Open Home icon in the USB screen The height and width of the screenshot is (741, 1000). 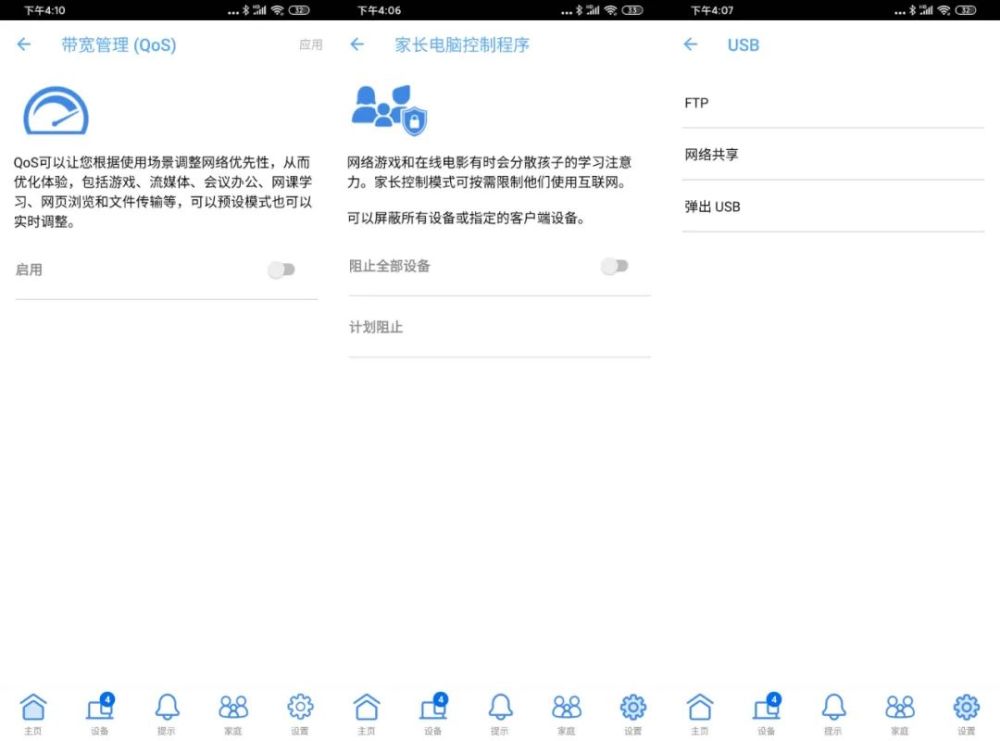pos(700,714)
